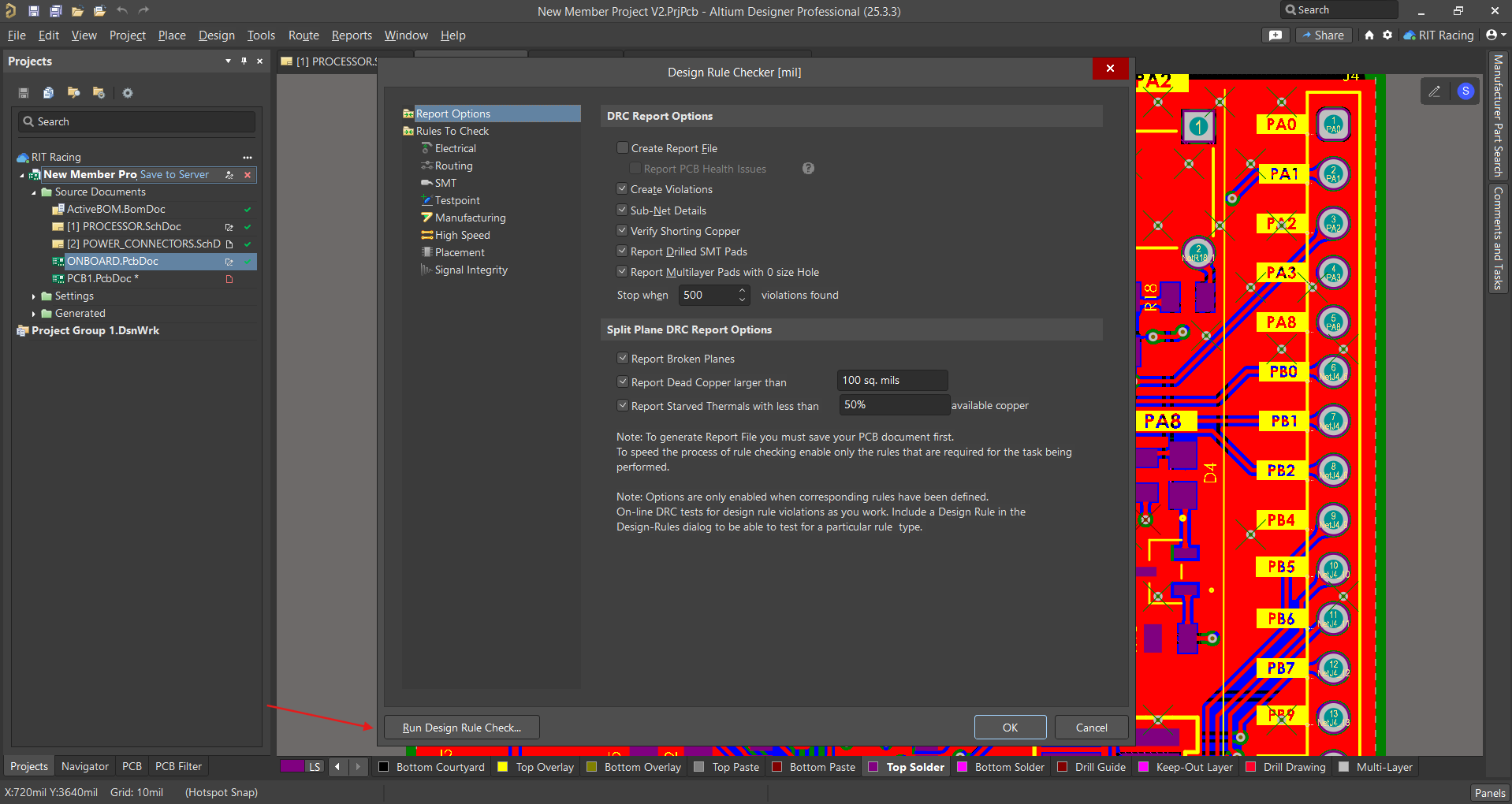
Task: Click OK in the Design Rule Checker
Action: 1010,728
